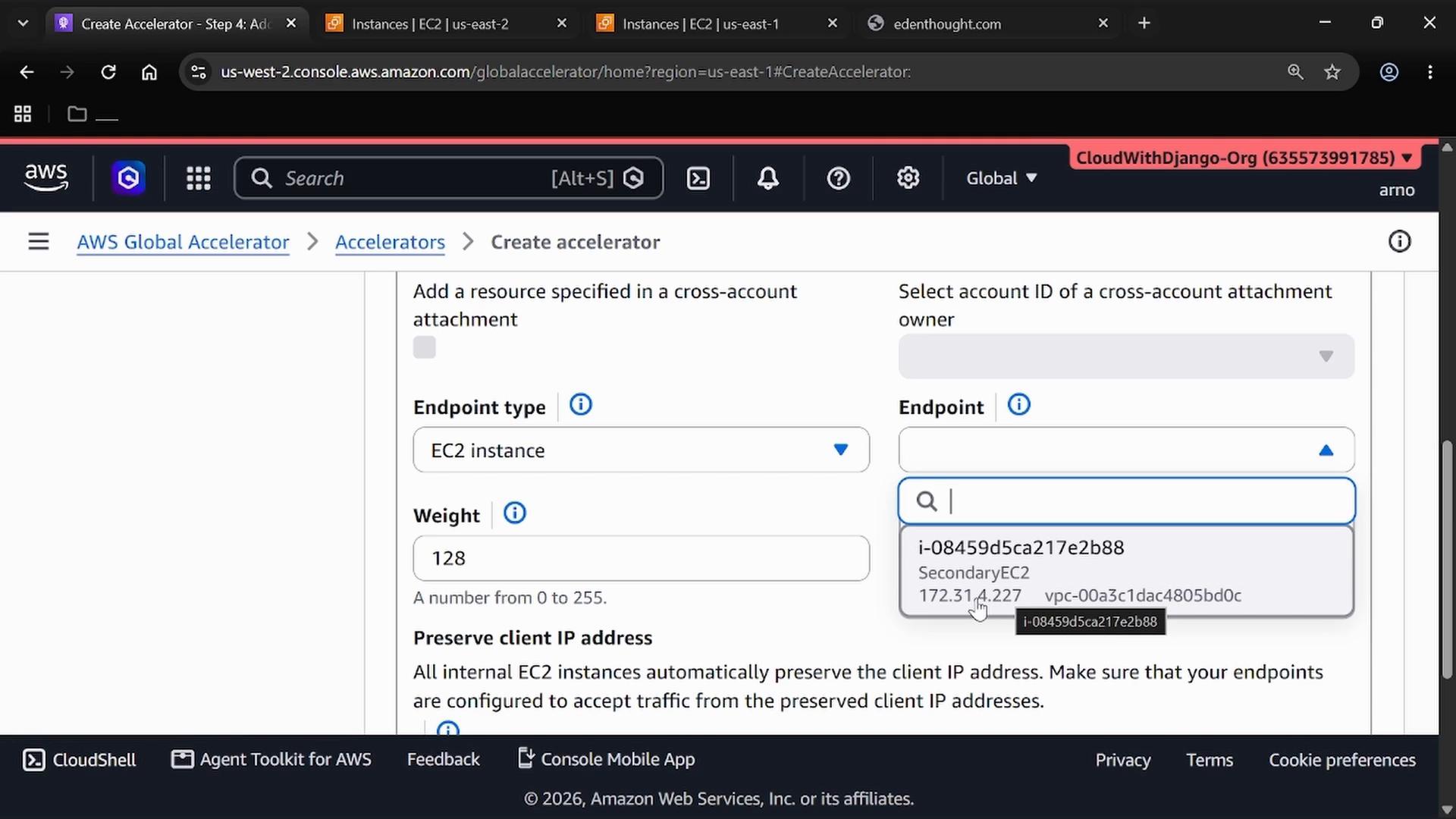Open the info panel icon beside breadcrumb
This screenshot has height=819, width=1456.
click(1399, 242)
